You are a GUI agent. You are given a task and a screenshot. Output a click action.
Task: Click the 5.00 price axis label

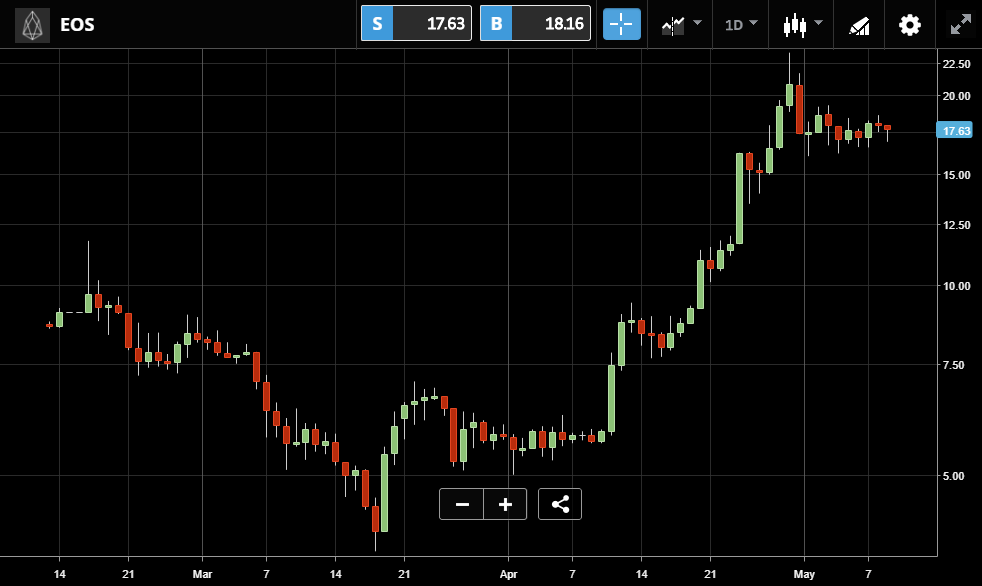[954, 476]
